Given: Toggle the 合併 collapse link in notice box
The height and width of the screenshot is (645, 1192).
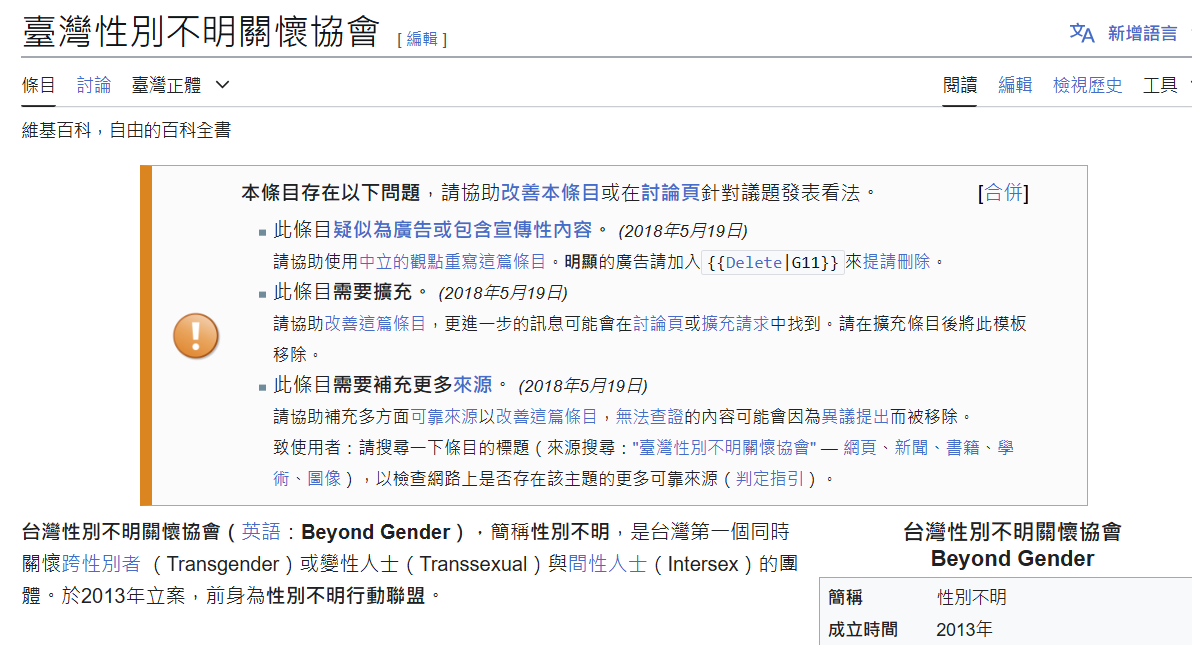Looking at the screenshot, I should [1003, 193].
